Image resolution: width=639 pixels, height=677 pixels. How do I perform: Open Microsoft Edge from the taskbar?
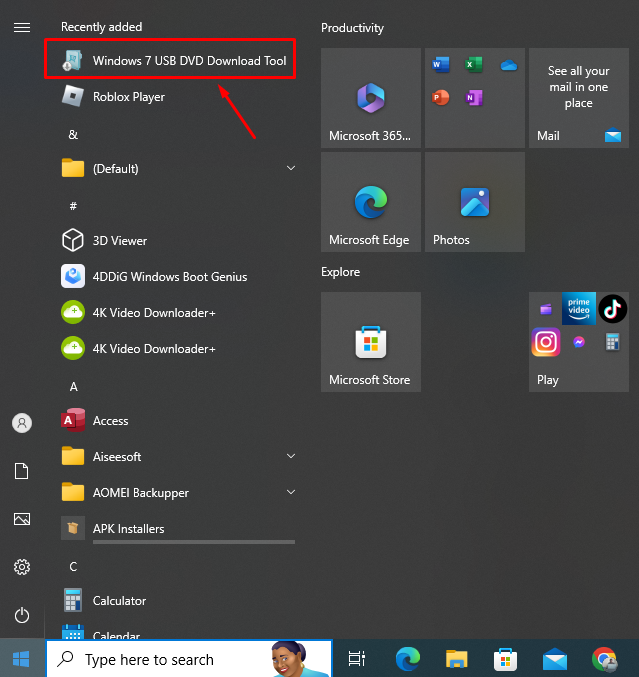point(408,659)
